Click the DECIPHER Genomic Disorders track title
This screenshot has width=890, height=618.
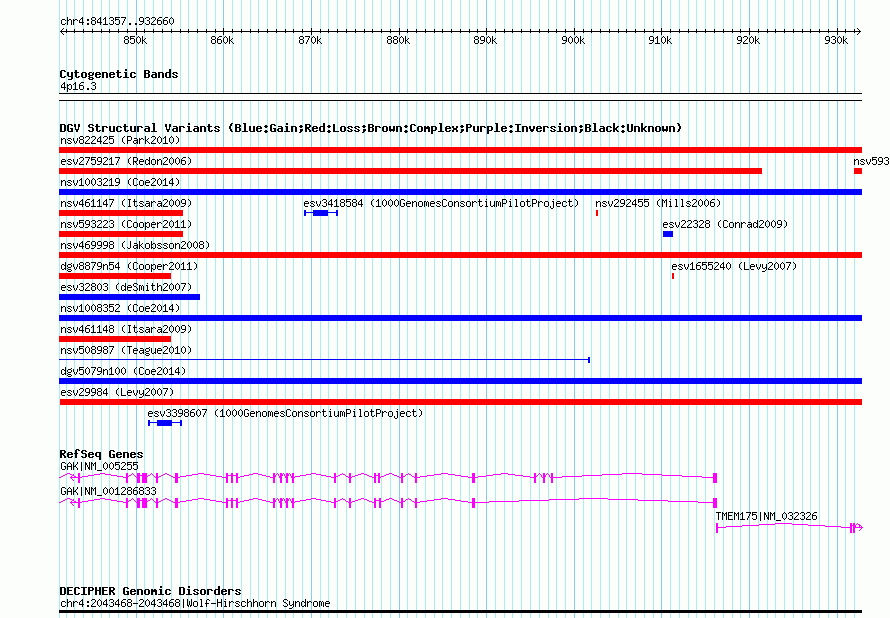click(x=150, y=591)
